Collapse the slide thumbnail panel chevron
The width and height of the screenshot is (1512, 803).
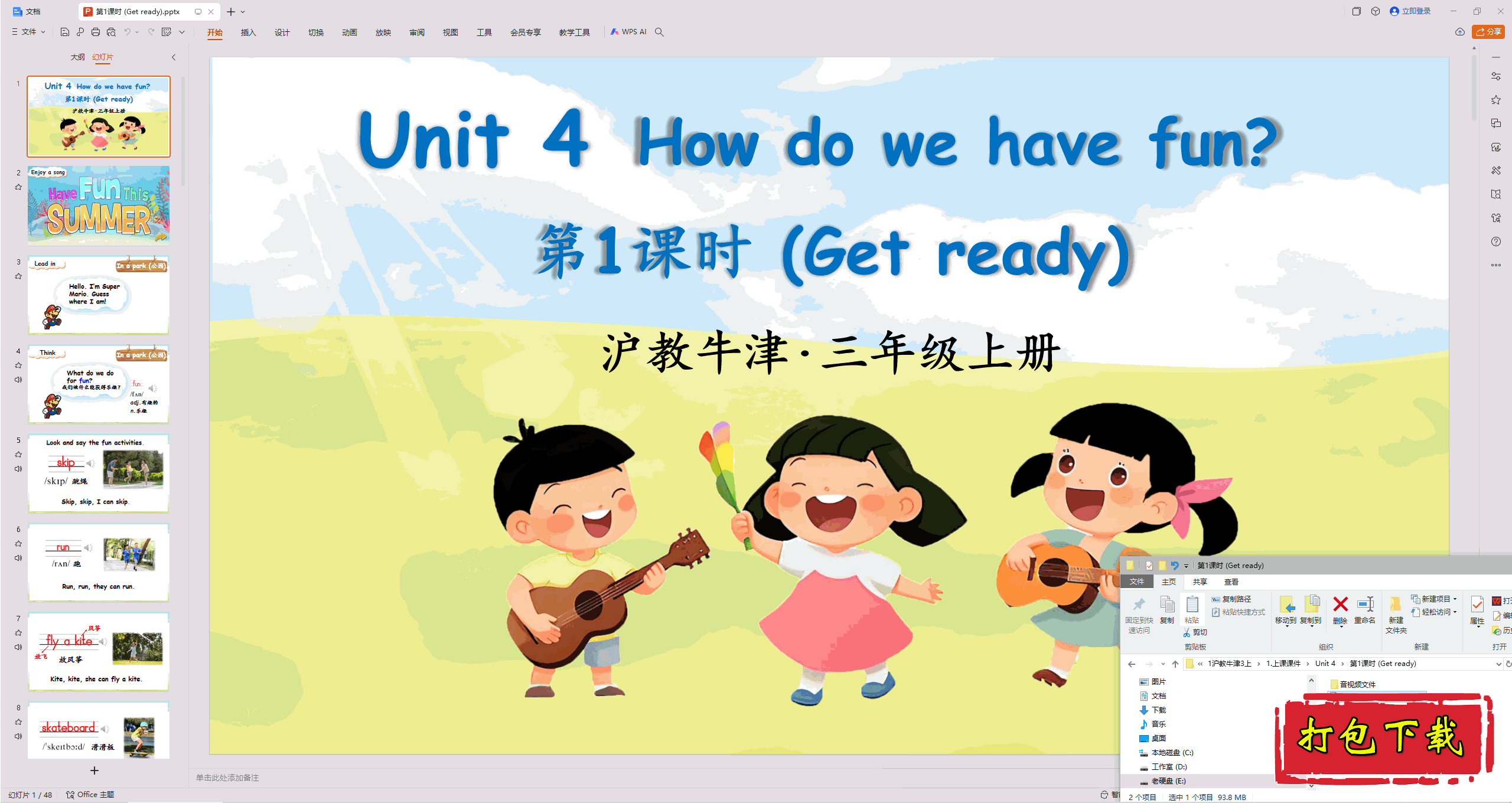click(174, 57)
